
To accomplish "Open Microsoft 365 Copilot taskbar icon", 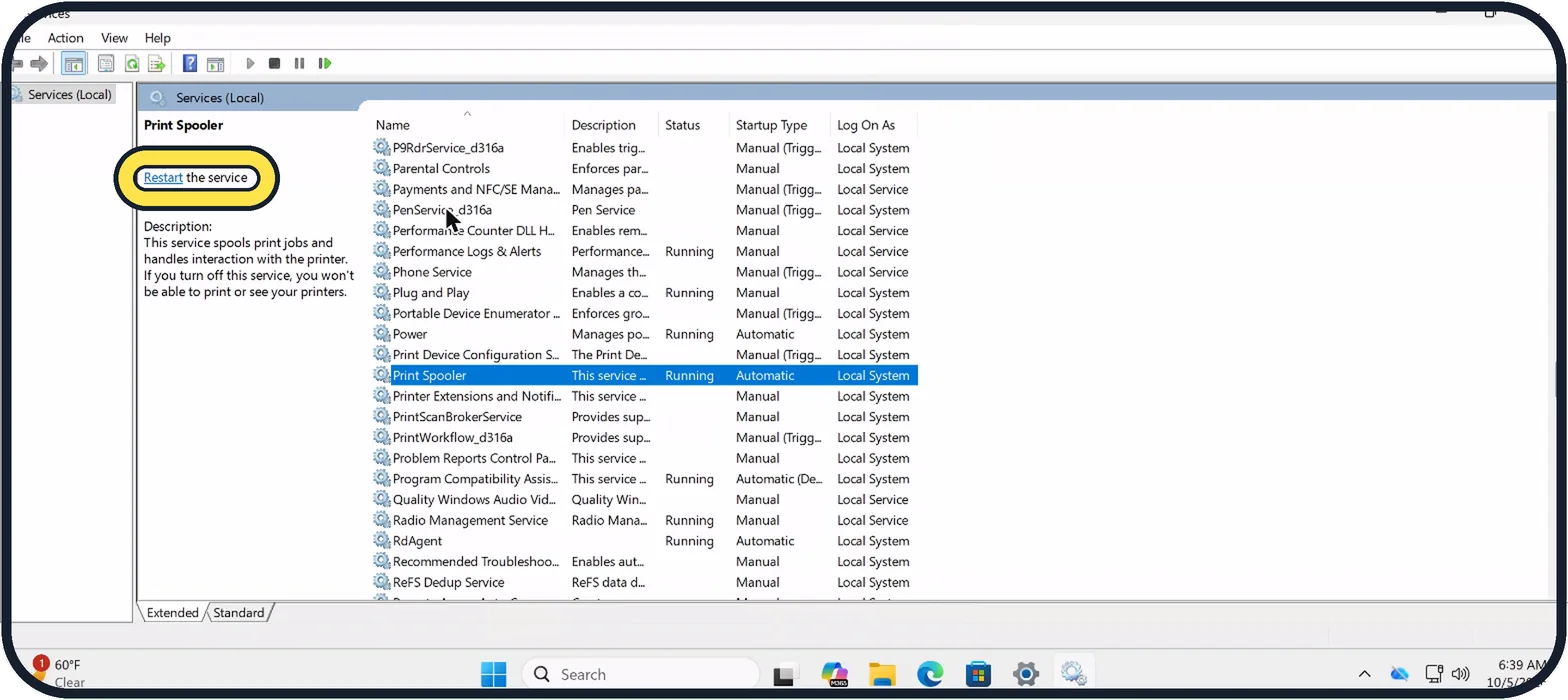I will click(x=834, y=674).
